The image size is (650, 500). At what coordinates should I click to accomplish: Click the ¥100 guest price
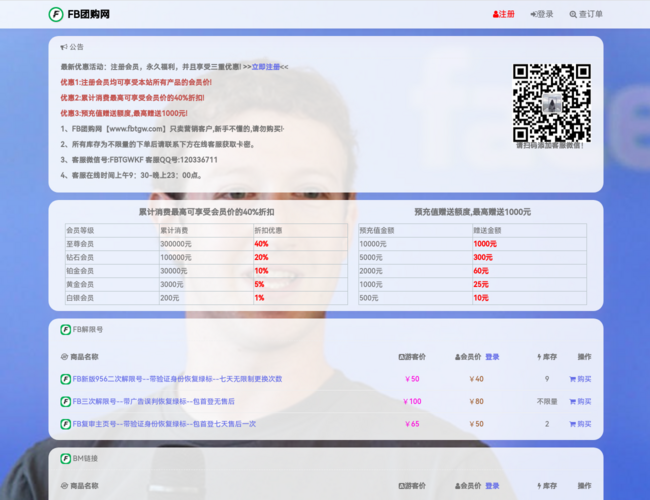point(412,401)
